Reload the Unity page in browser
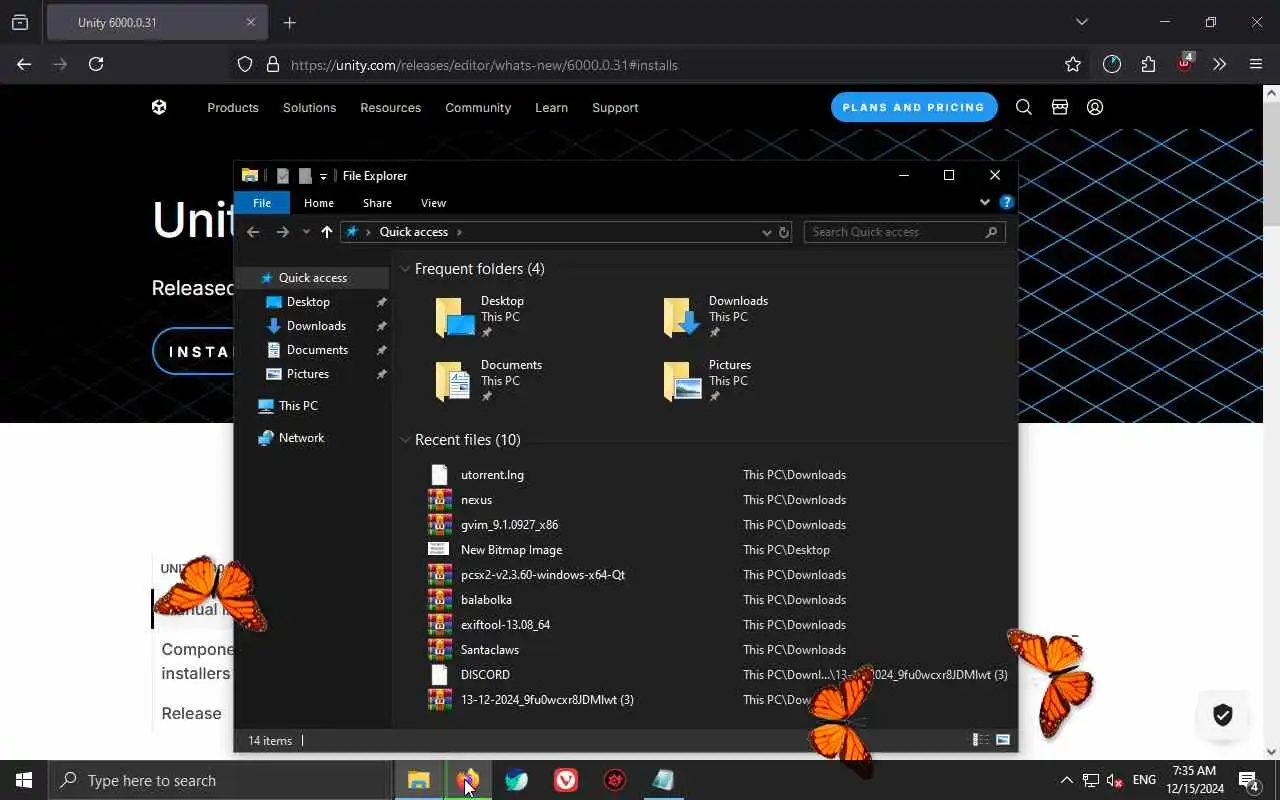The height and width of the screenshot is (800, 1280). (x=96, y=64)
